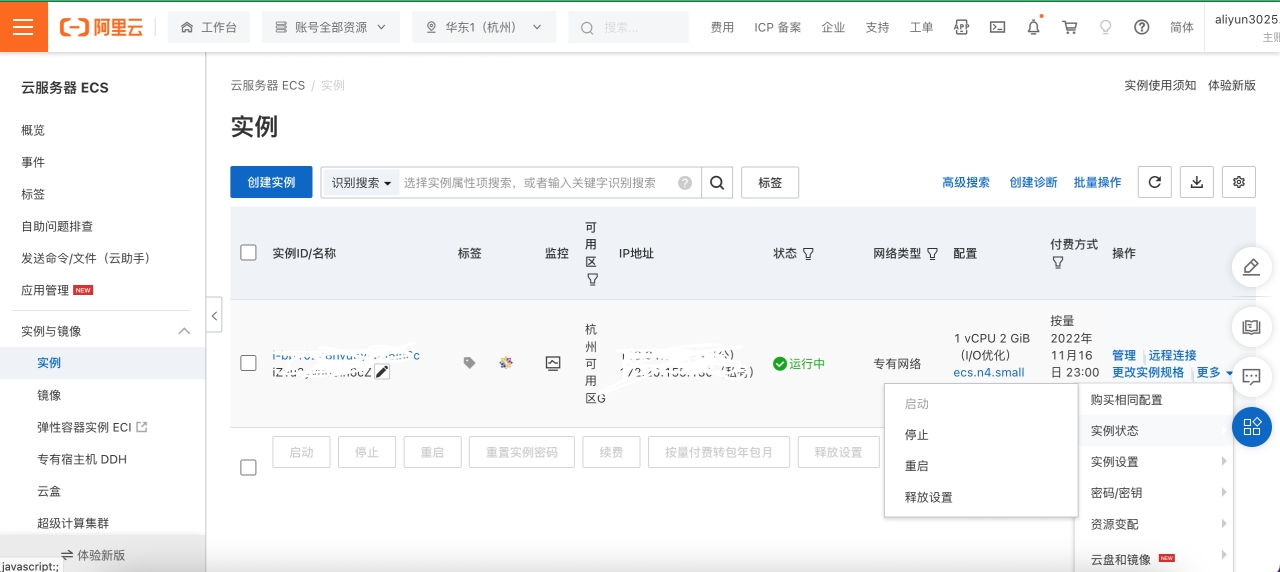The height and width of the screenshot is (572, 1280).
Task: Open the 华东1（杭州）region dropdown
Action: point(483,27)
